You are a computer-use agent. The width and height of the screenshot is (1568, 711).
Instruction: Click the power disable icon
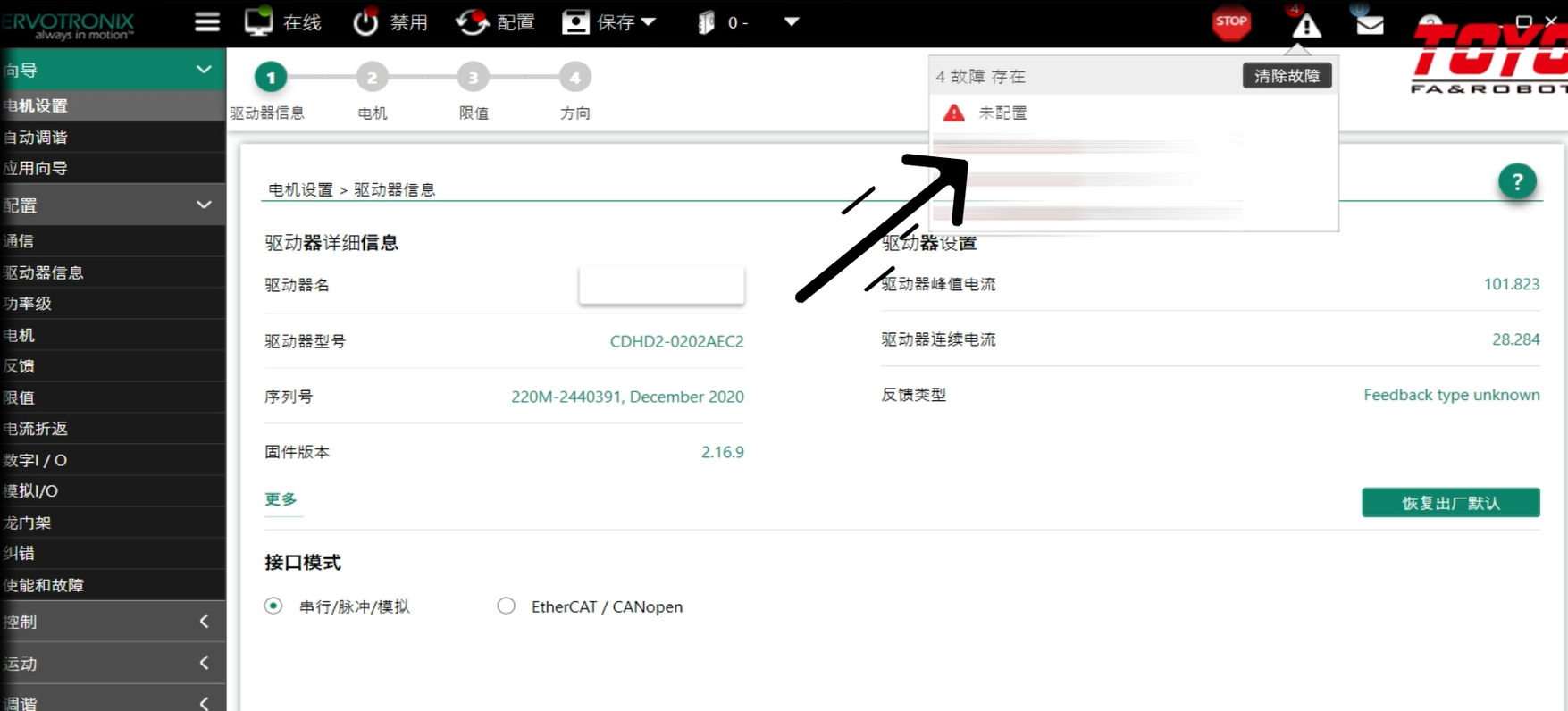point(365,22)
